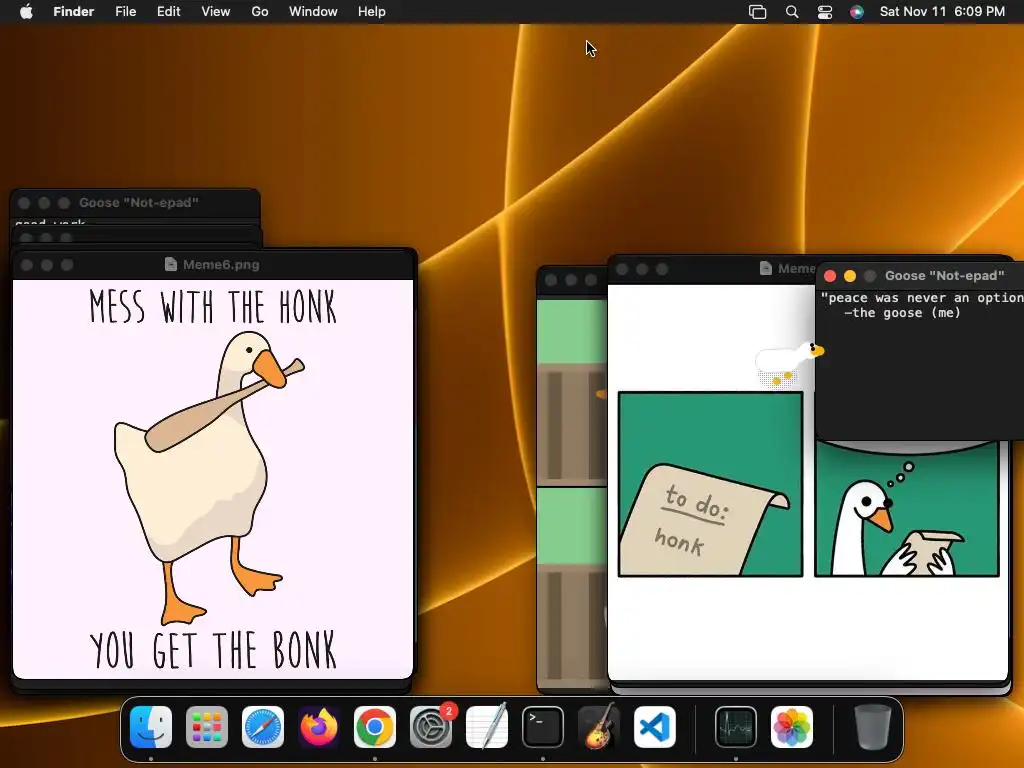
Task: Launch Google Chrome from the Dock
Action: click(375, 727)
